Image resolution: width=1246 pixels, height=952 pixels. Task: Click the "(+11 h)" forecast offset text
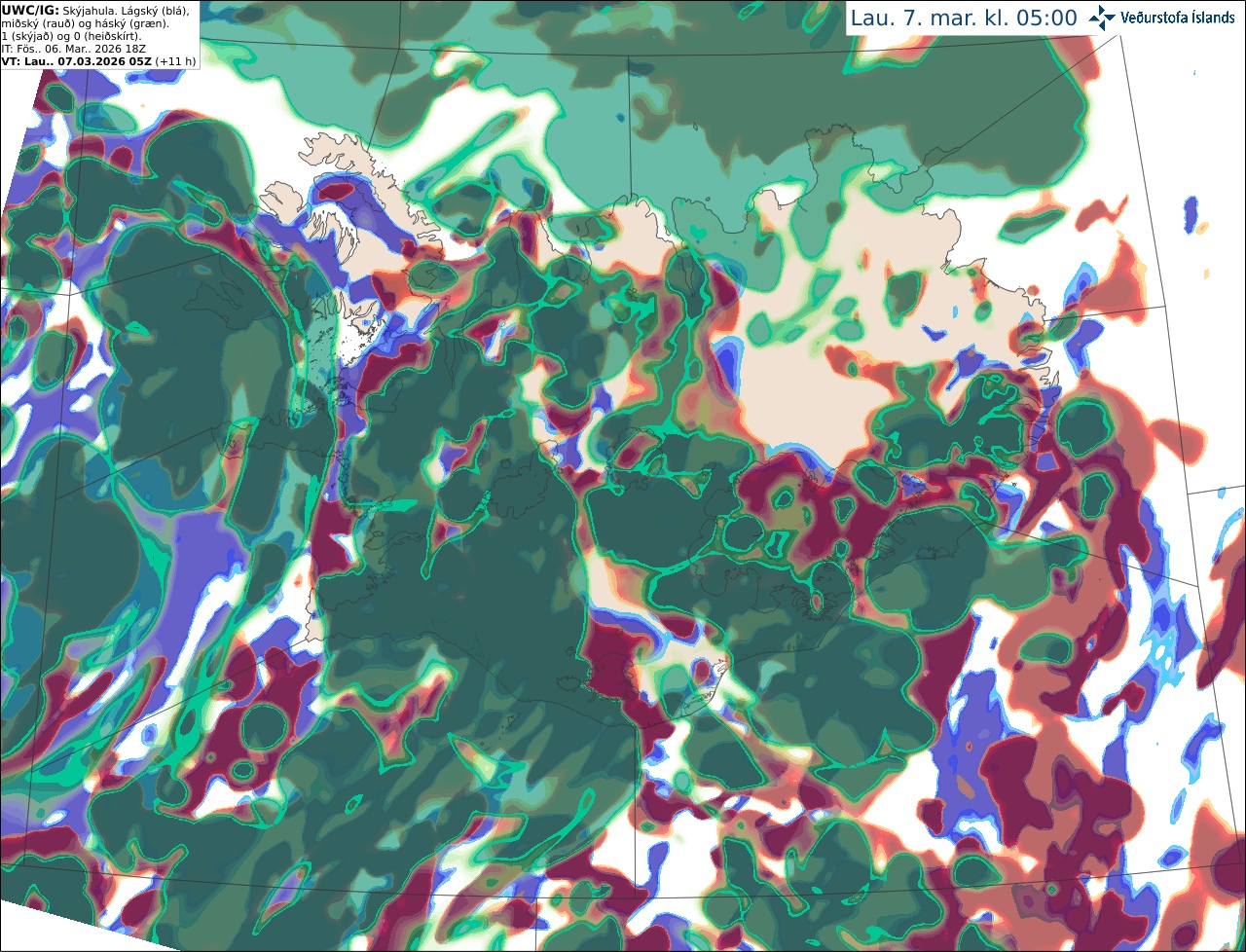click(175, 61)
